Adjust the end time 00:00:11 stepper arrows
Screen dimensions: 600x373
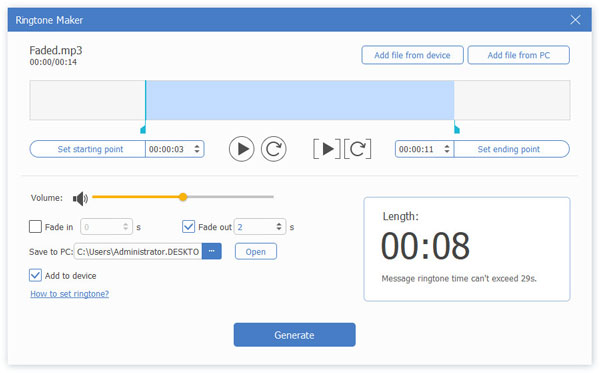[447, 149]
